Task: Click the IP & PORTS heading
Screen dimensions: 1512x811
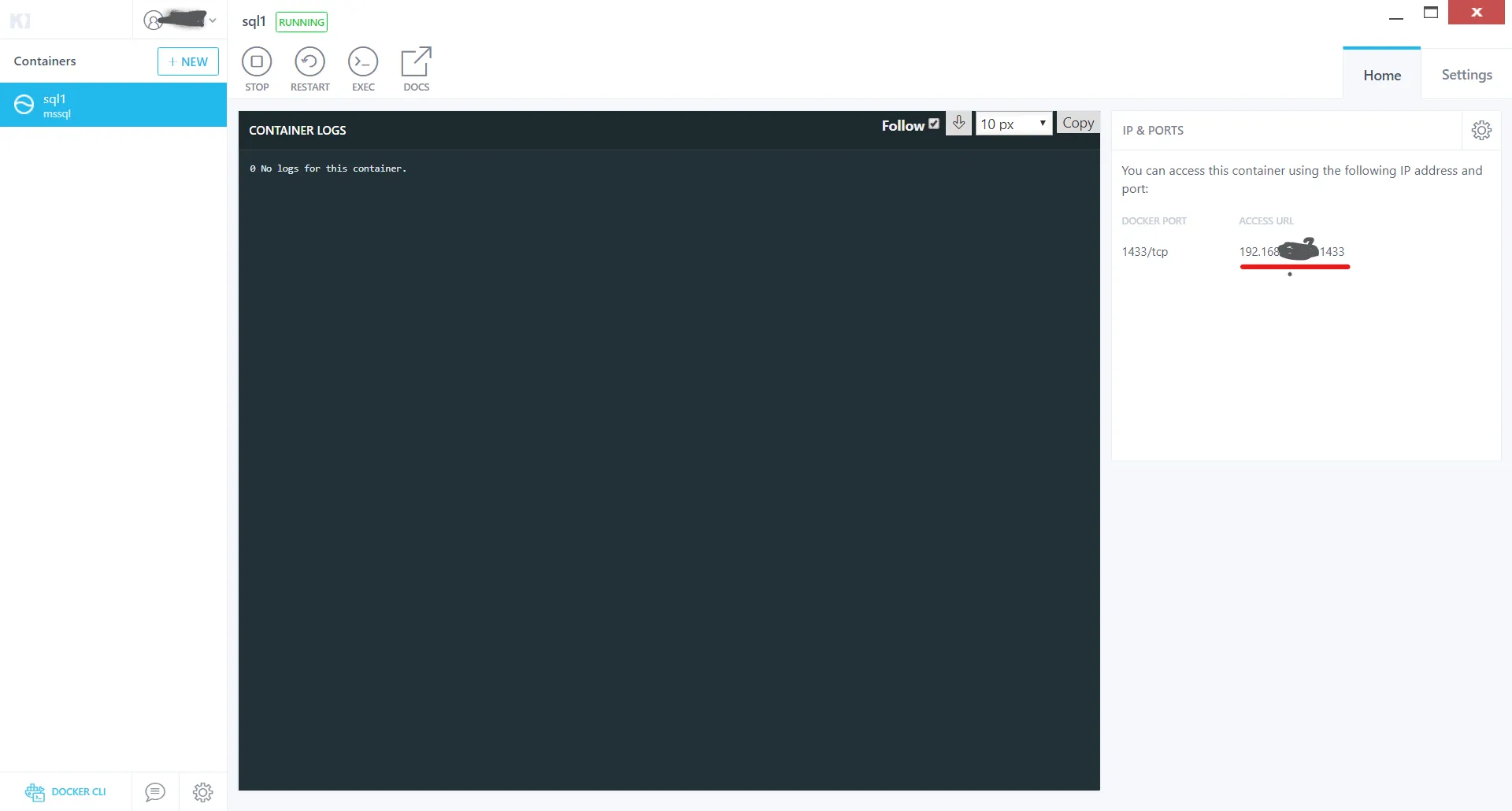Action: [1153, 131]
